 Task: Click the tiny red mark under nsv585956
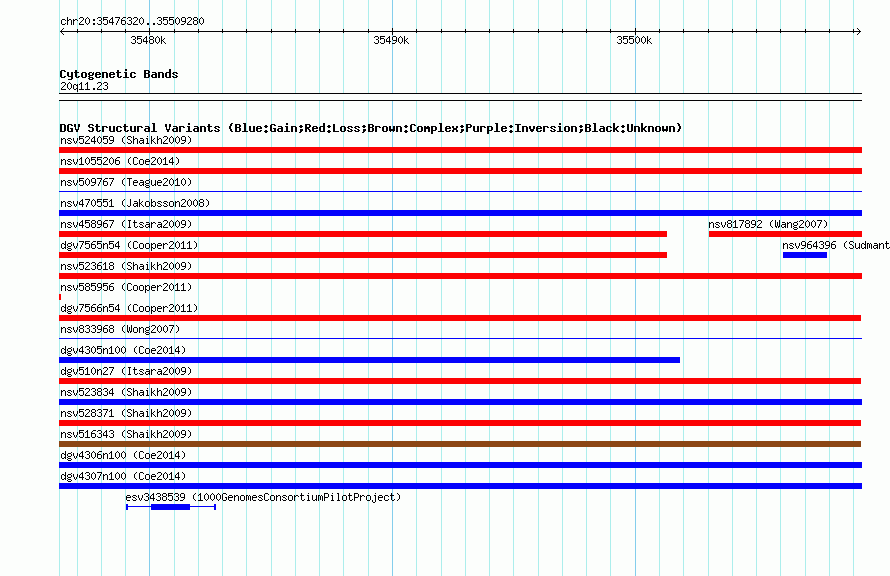click(x=60, y=297)
